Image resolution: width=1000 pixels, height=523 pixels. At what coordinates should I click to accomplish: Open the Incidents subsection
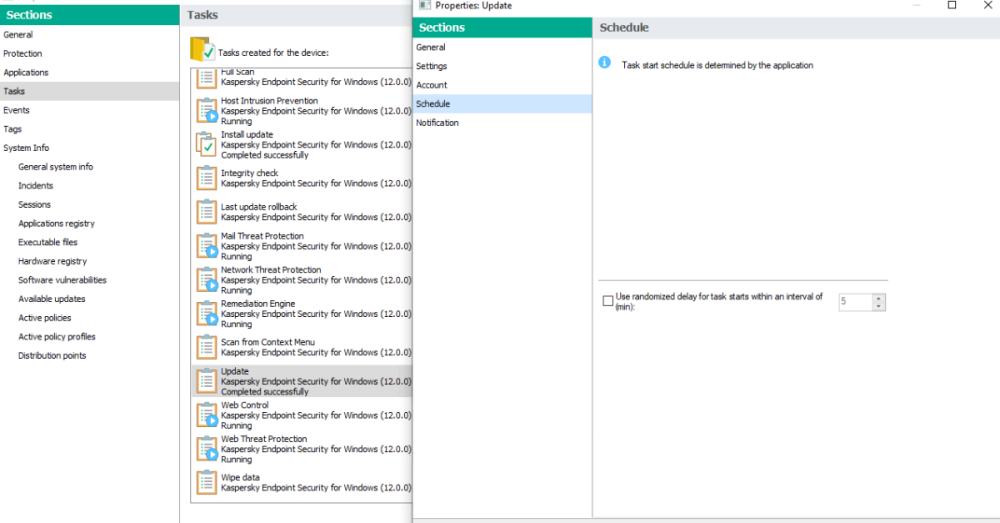pyautogui.click(x=36, y=186)
